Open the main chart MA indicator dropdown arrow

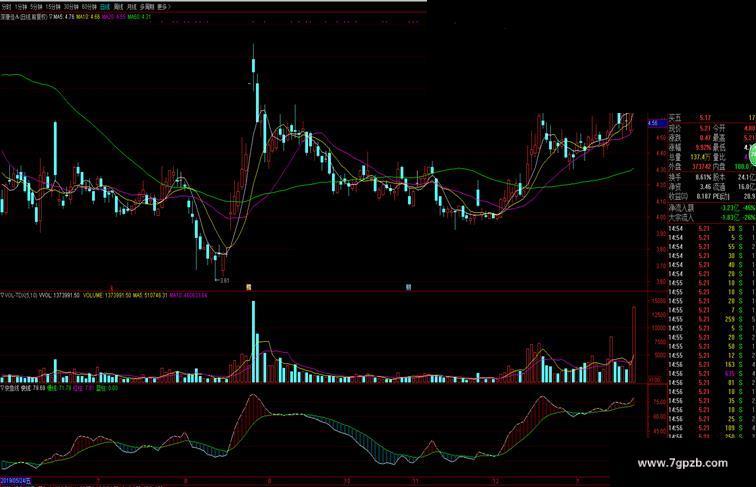coord(51,16)
